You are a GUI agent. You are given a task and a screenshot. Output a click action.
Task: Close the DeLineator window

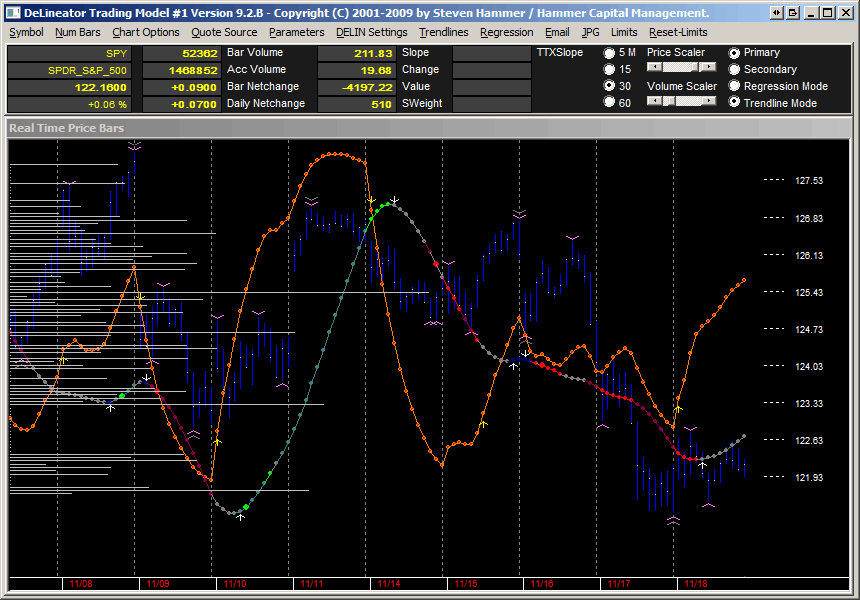click(x=846, y=13)
